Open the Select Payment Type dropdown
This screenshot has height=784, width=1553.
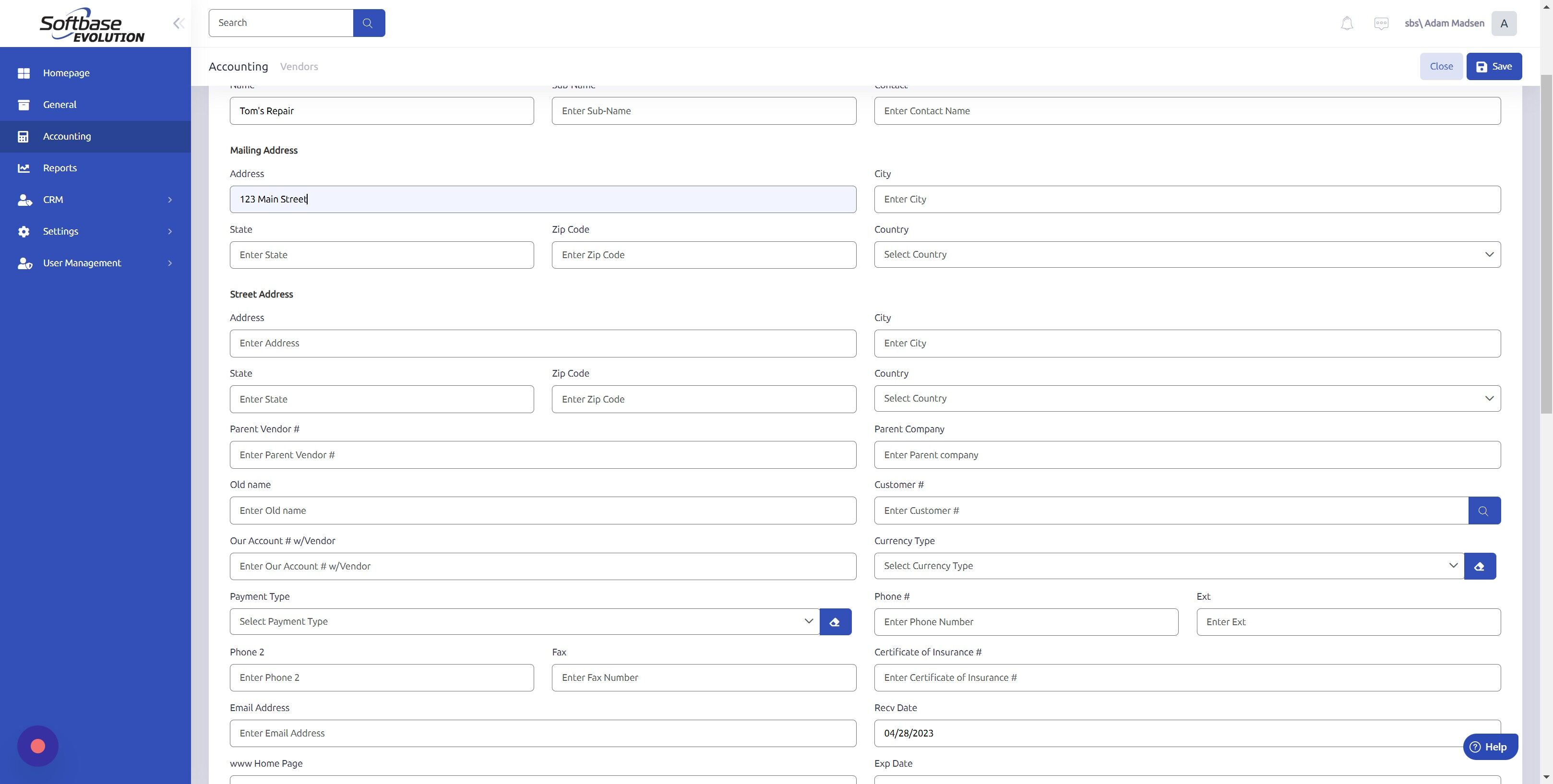(x=524, y=621)
